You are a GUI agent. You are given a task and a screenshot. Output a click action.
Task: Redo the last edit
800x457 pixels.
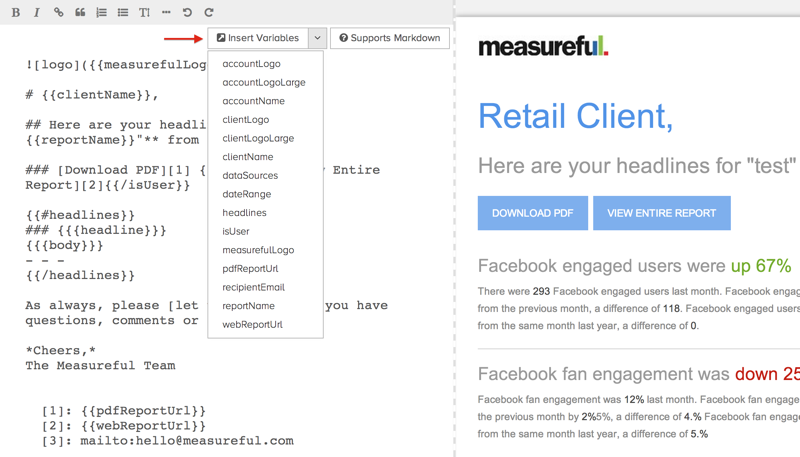(209, 13)
